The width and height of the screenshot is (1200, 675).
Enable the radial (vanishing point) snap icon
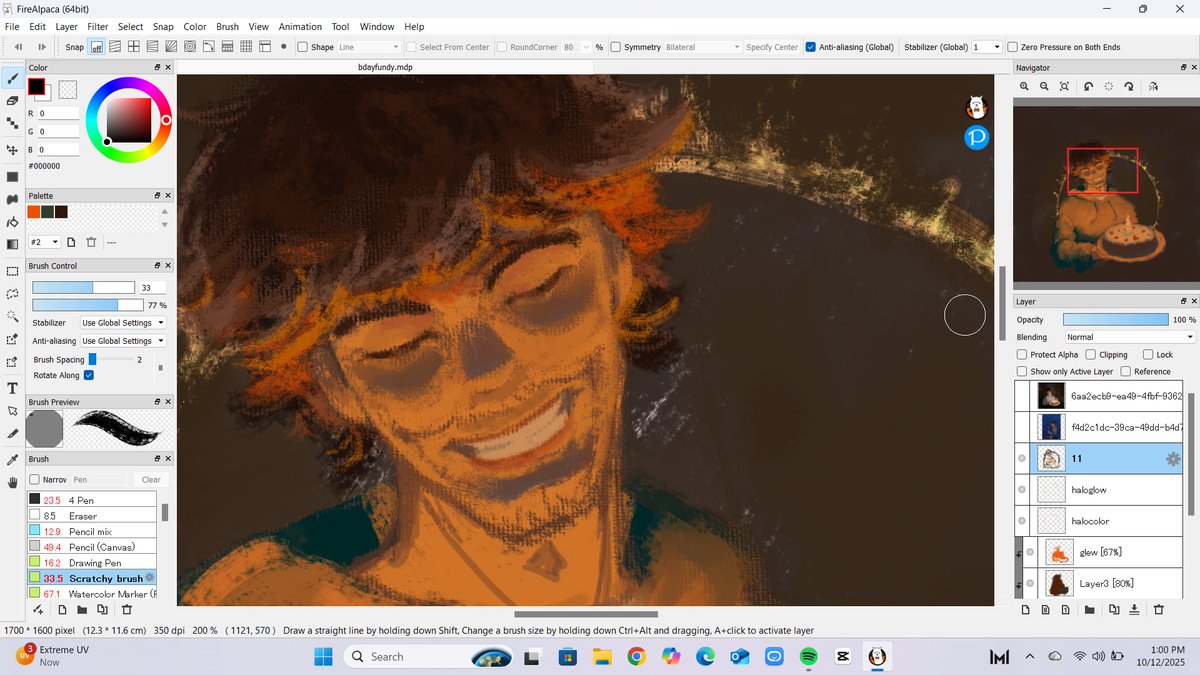click(x=172, y=47)
